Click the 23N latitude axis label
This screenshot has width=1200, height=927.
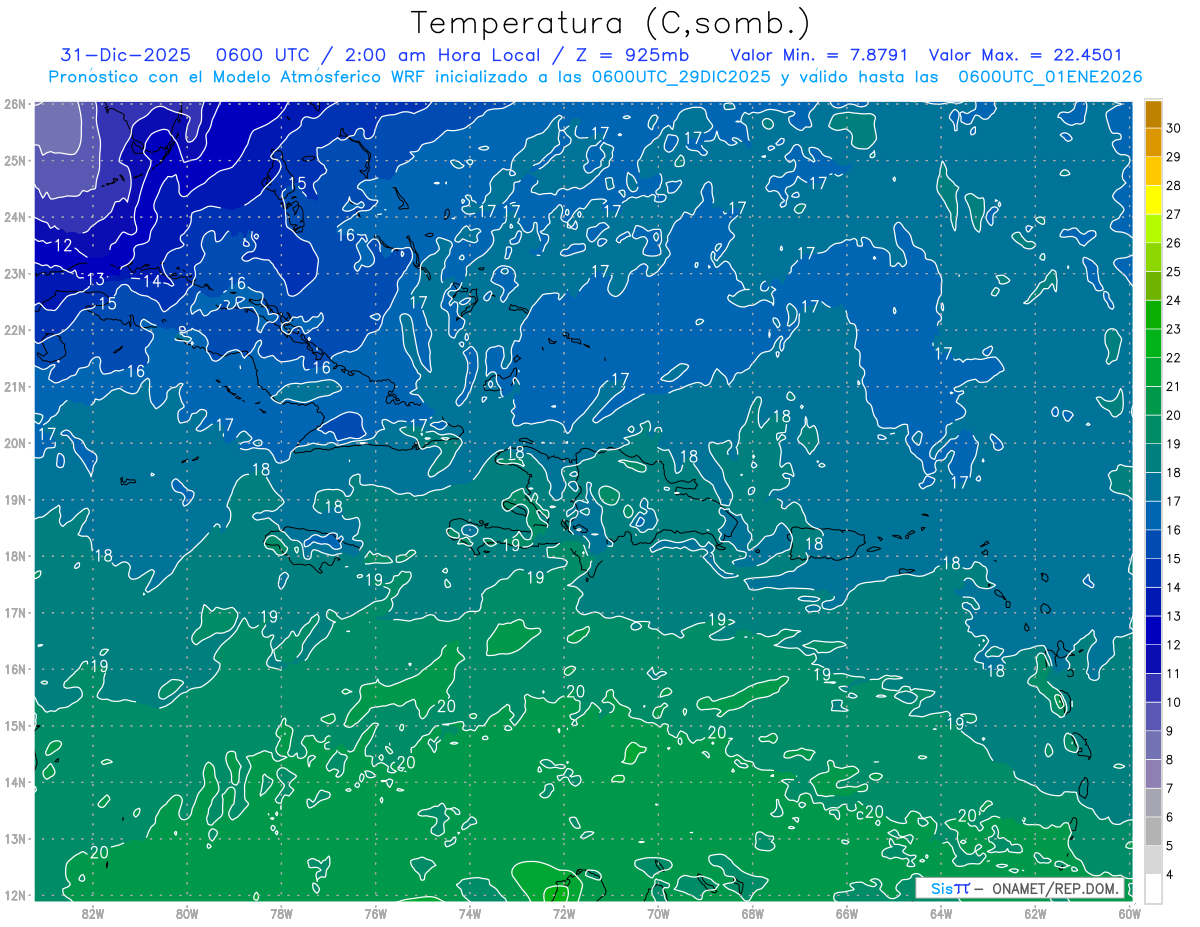(x=14, y=273)
